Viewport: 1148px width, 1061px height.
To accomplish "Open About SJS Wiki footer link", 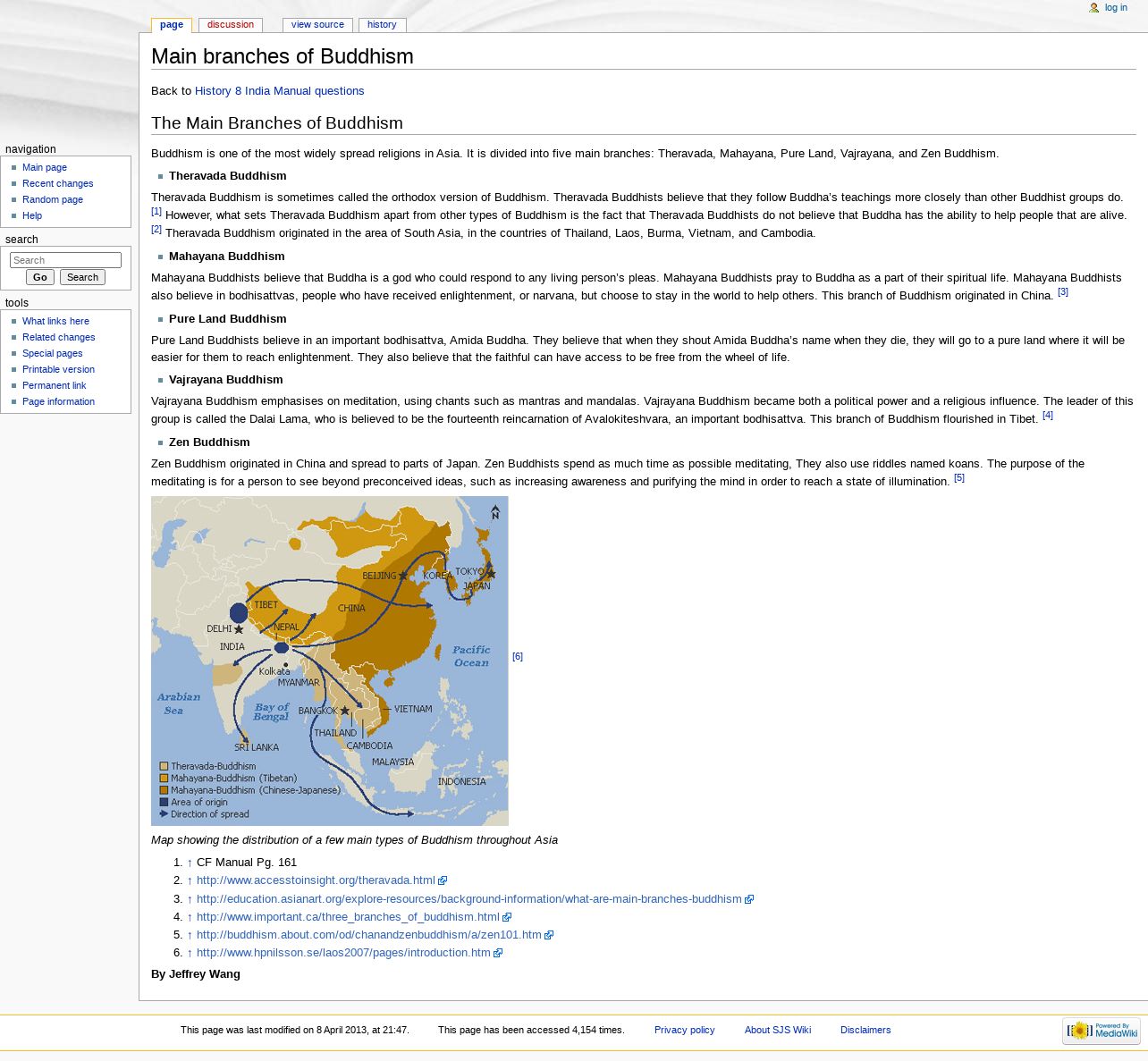I will (778, 1031).
